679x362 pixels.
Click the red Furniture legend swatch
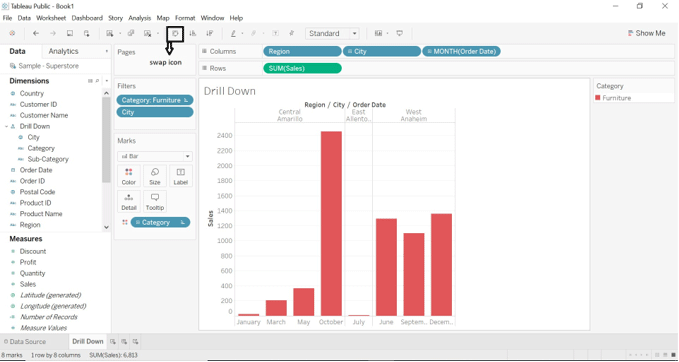coord(598,98)
